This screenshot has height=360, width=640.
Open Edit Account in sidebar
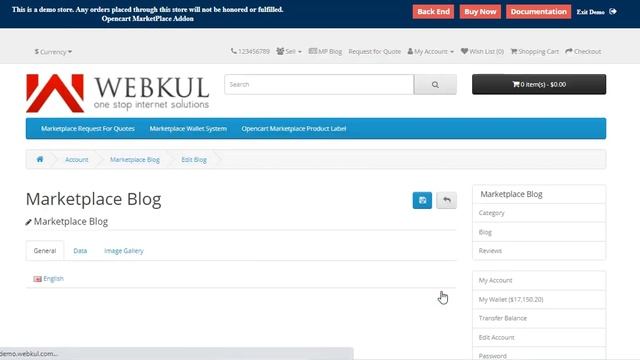pos(539,338)
